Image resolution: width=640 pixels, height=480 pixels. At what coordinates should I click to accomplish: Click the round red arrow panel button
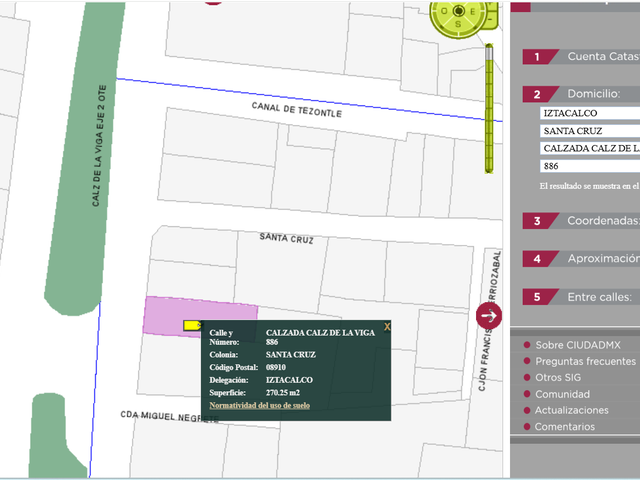point(489,316)
